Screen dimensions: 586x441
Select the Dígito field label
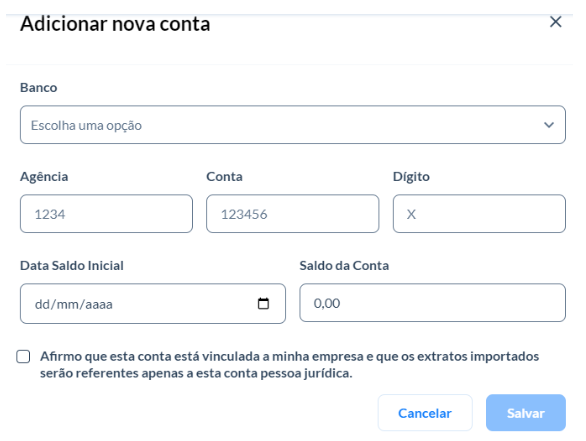point(411,177)
